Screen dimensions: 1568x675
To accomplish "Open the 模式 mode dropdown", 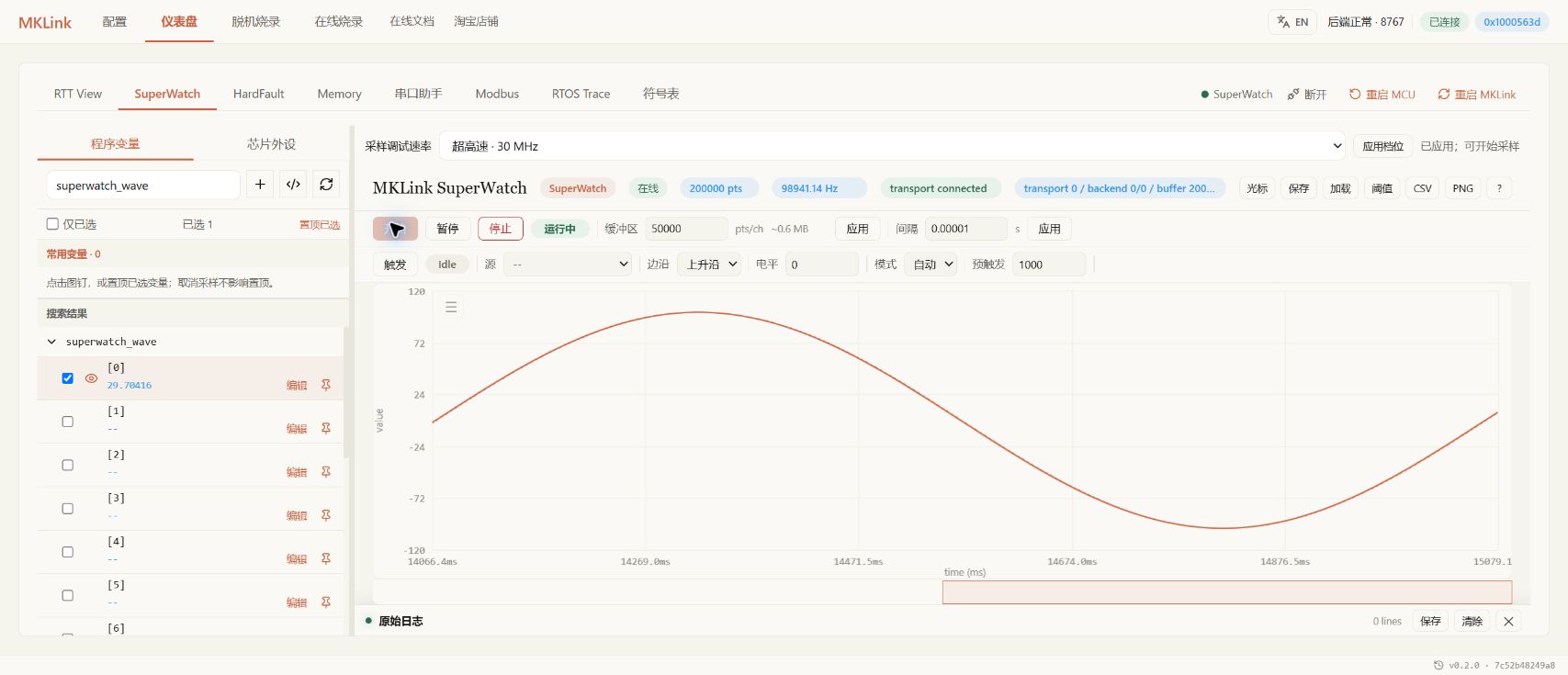I will coord(931,264).
